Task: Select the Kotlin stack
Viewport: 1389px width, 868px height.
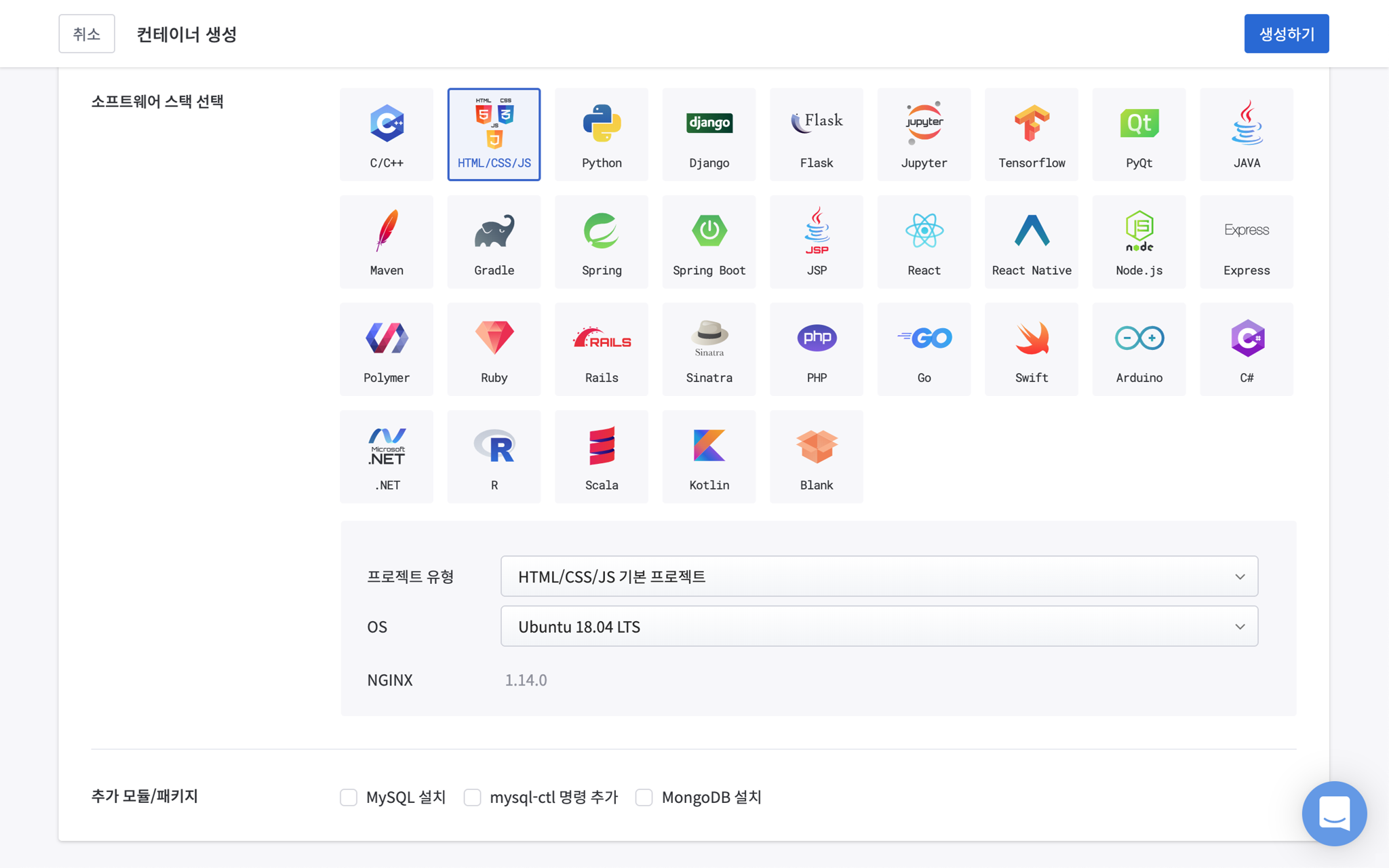Action: [709, 457]
